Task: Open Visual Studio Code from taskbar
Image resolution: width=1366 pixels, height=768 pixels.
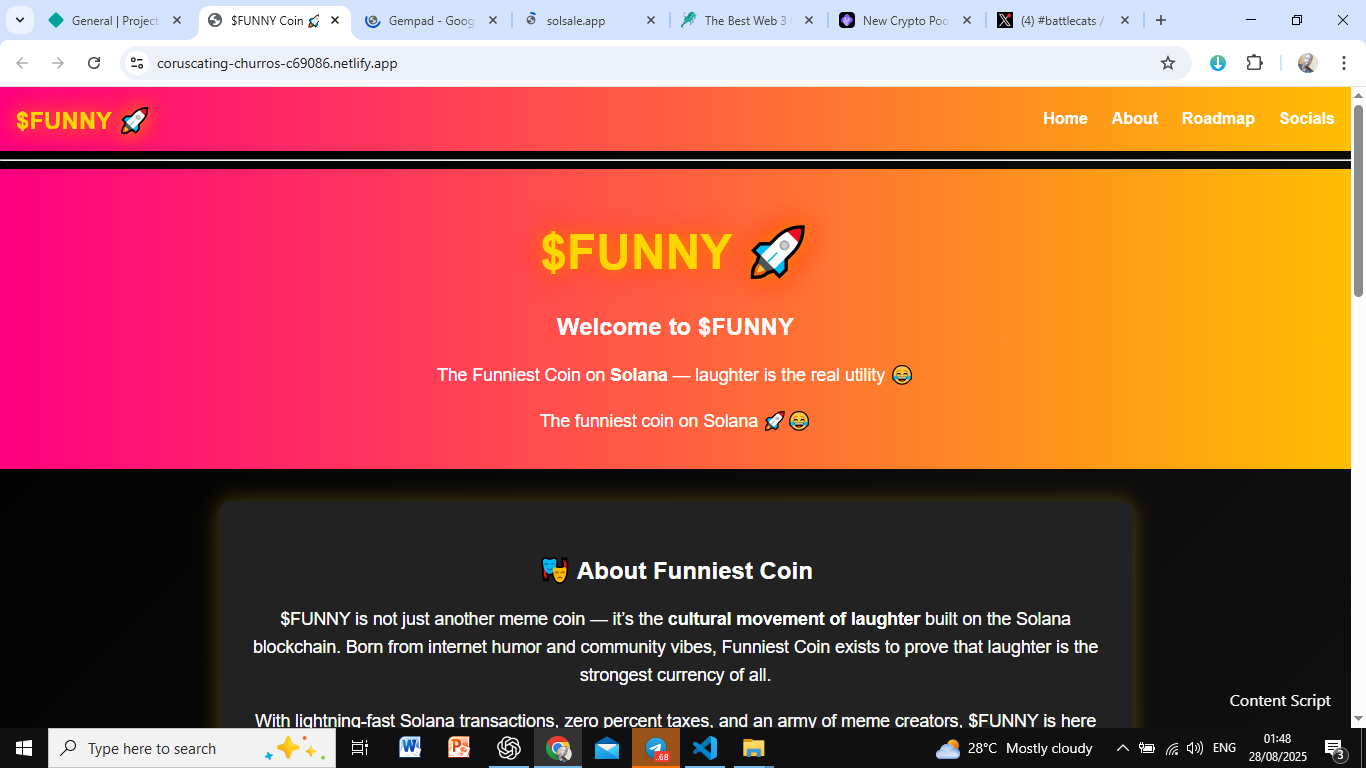Action: coord(705,748)
